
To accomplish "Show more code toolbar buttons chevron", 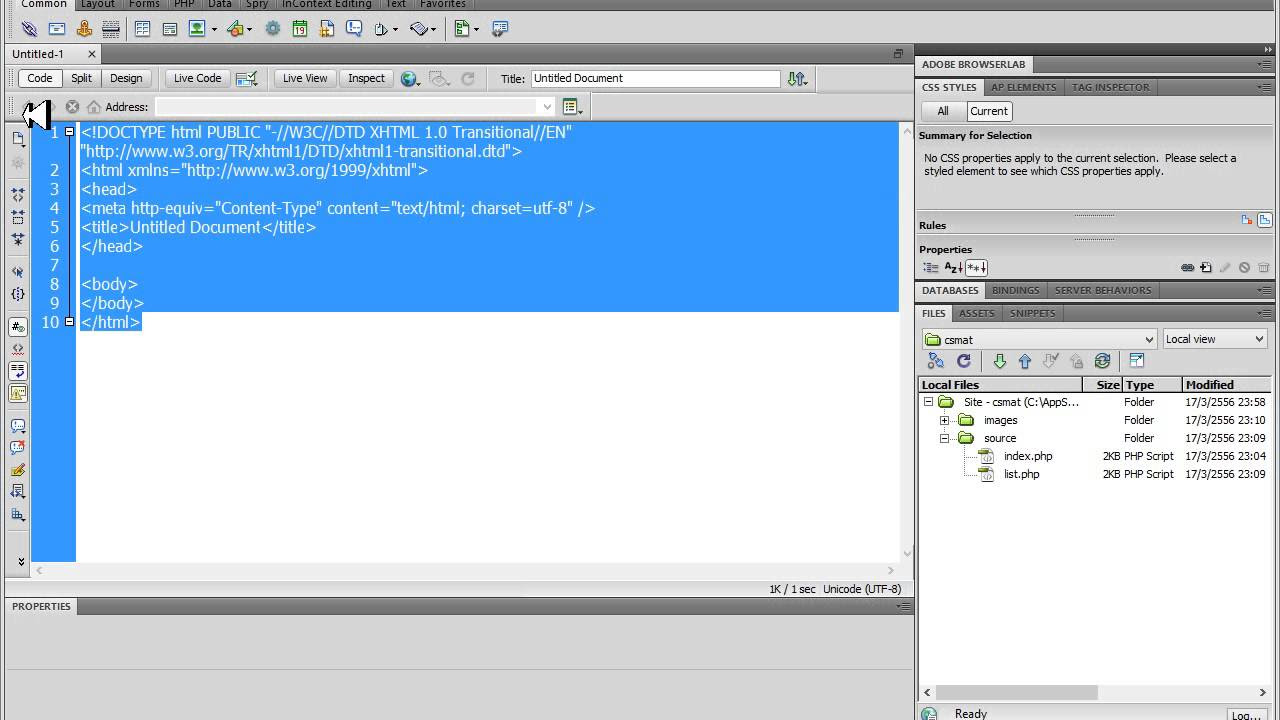I will (21, 562).
